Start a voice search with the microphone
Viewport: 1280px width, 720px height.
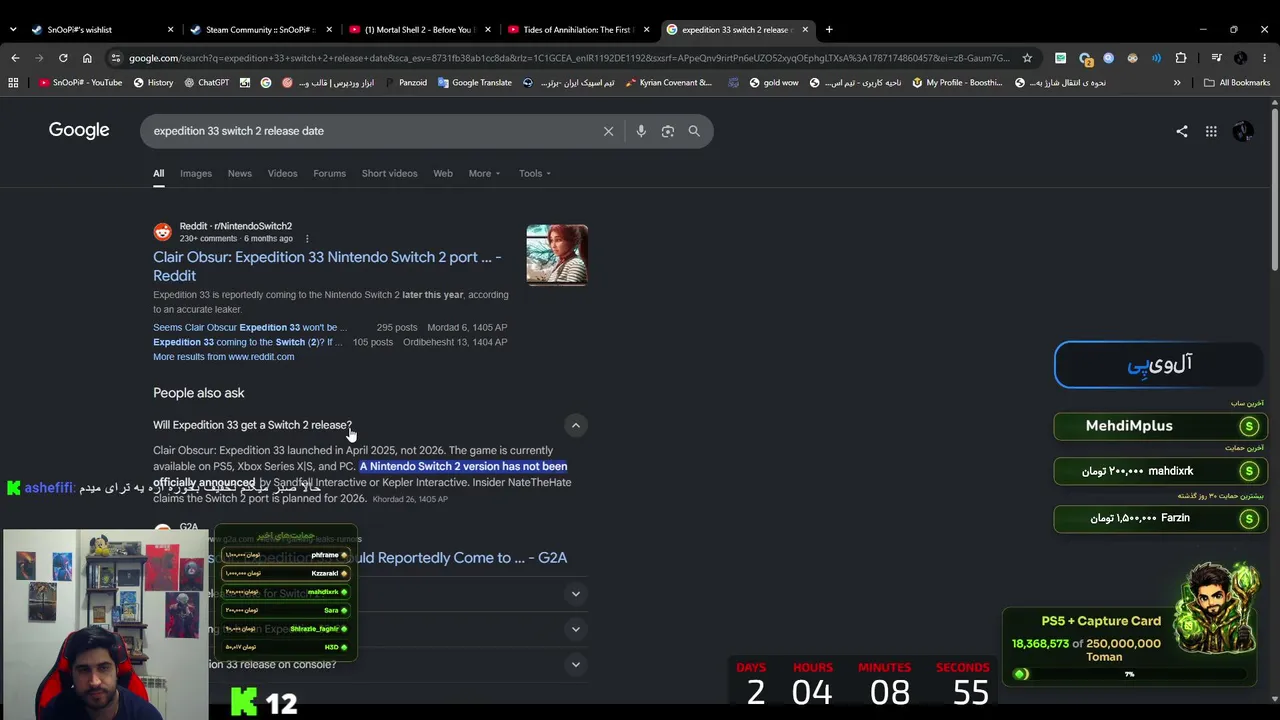pyautogui.click(x=641, y=131)
